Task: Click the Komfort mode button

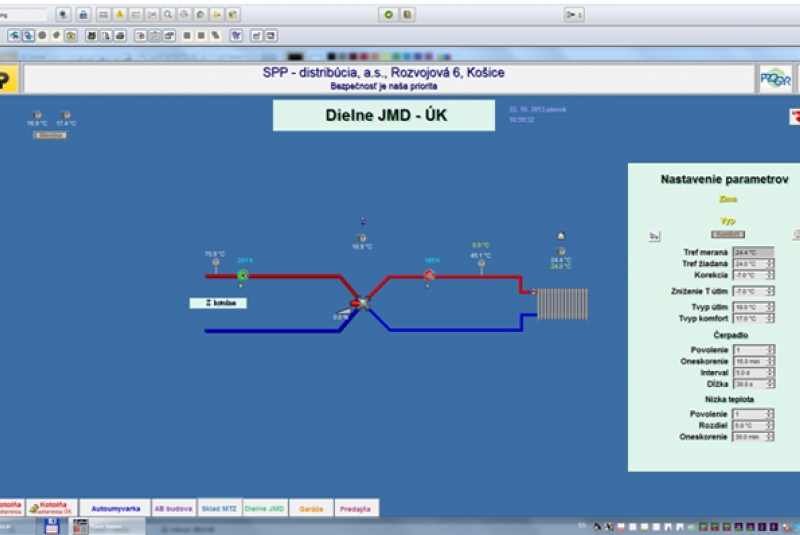Action: pyautogui.click(x=728, y=234)
